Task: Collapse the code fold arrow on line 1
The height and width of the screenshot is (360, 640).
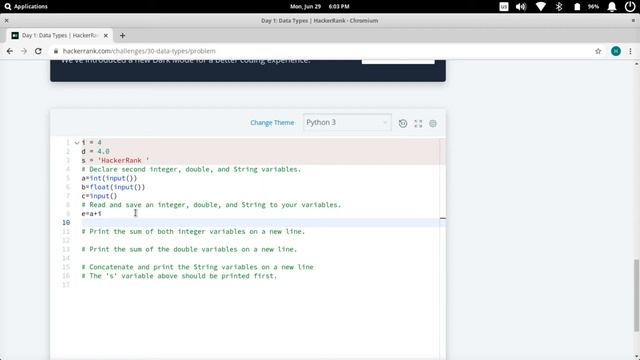Action: [x=77, y=143]
